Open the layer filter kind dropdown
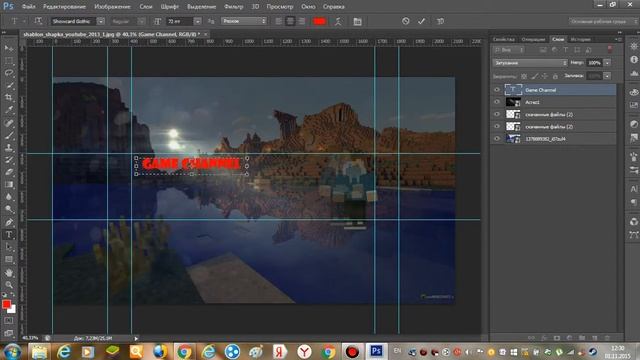The height and width of the screenshot is (360, 640). pyautogui.click(x=509, y=50)
